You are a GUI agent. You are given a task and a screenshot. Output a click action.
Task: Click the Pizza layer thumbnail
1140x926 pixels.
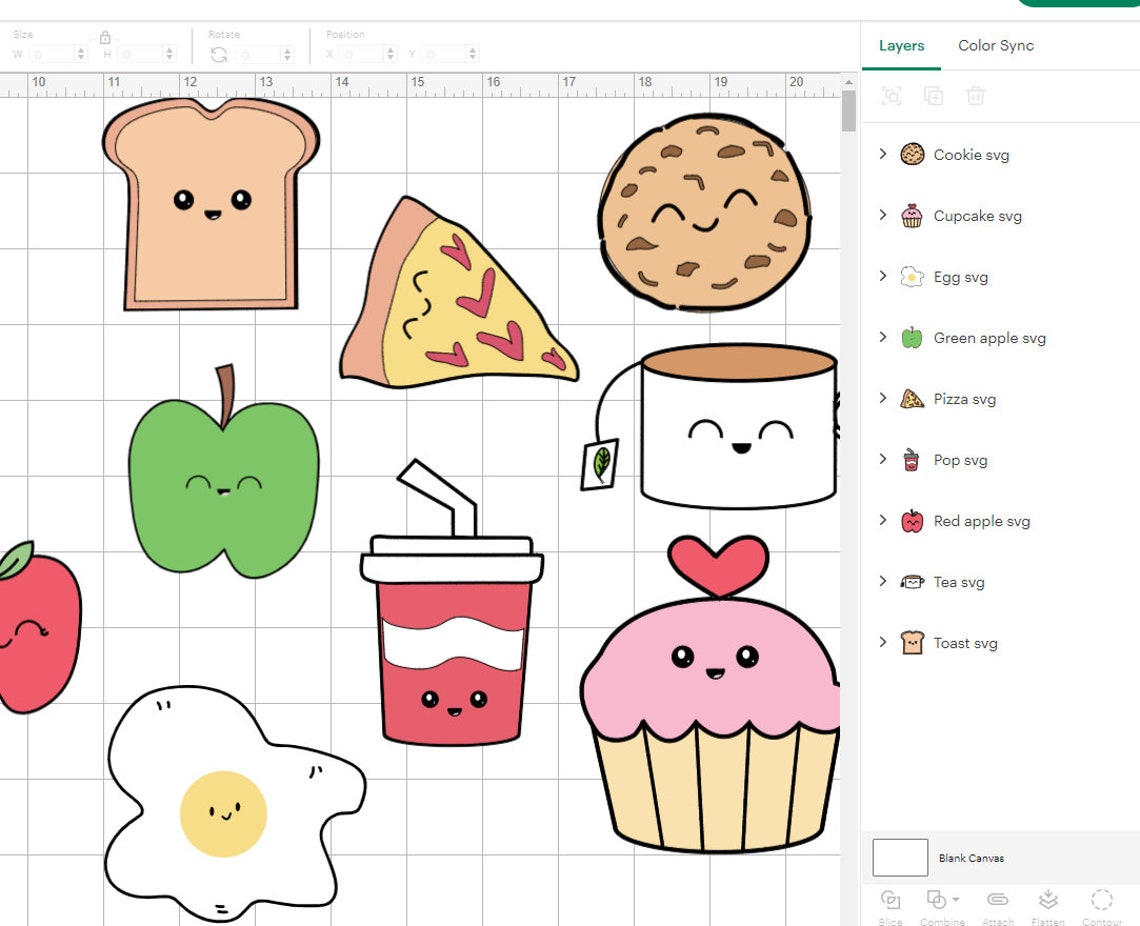[x=912, y=398]
